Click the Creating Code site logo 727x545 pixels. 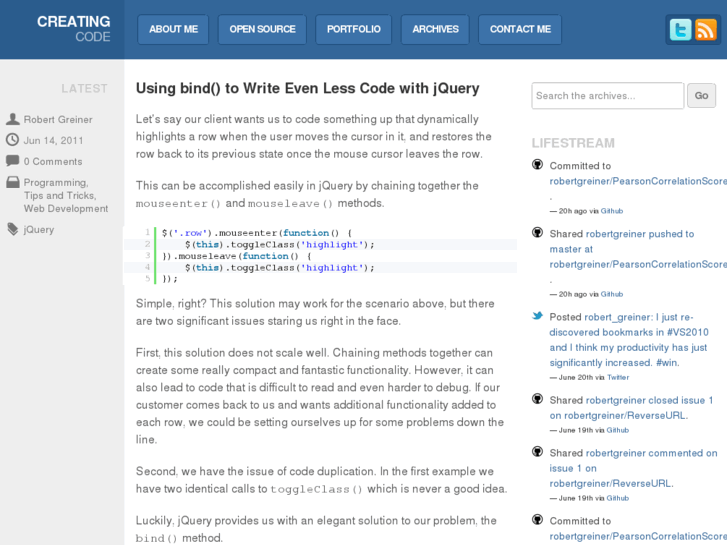coord(73,28)
